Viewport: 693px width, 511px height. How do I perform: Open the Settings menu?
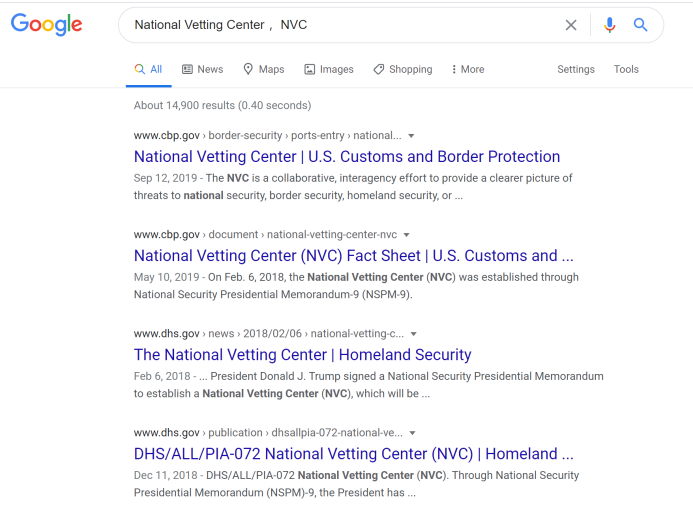(575, 69)
